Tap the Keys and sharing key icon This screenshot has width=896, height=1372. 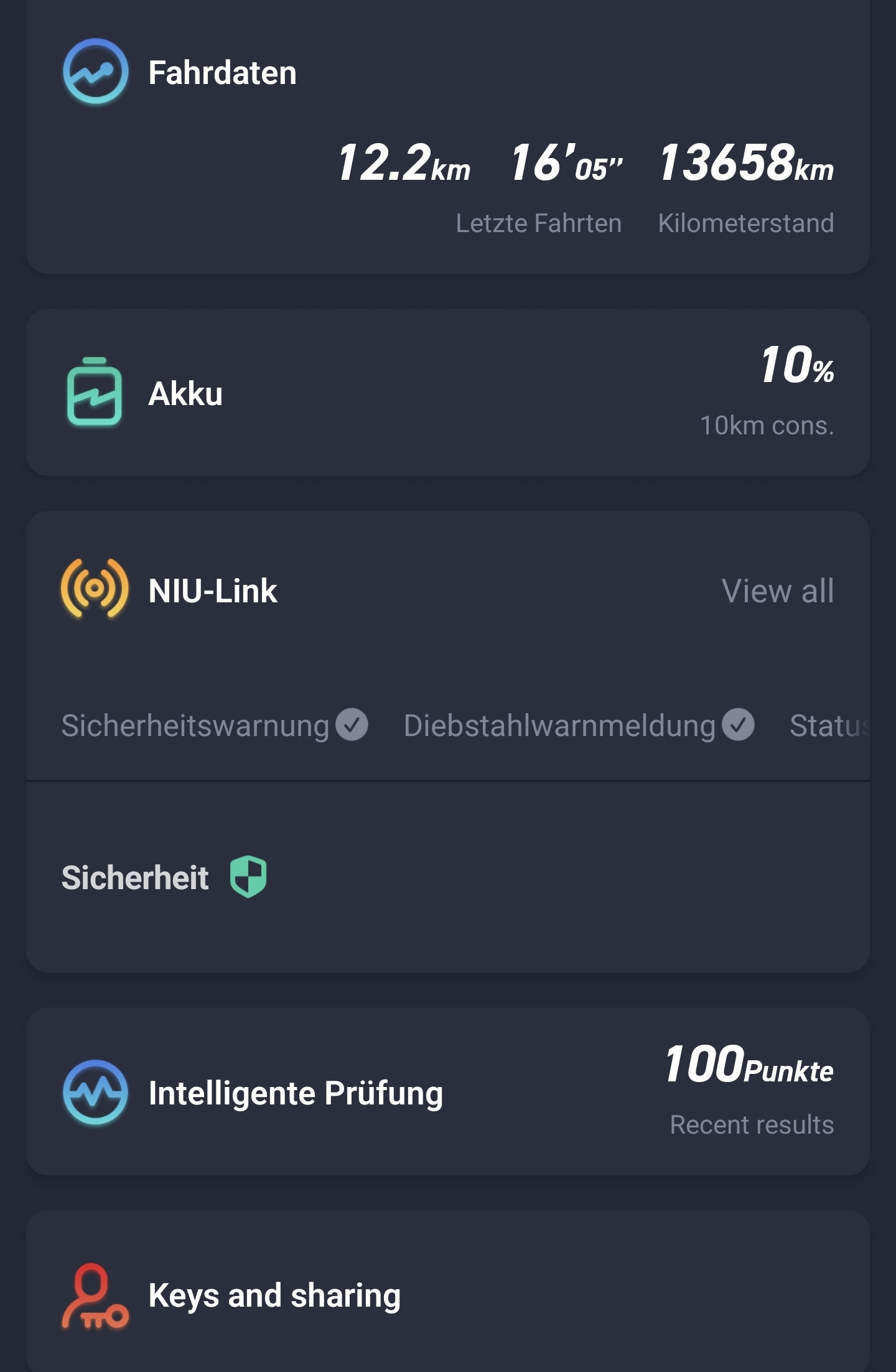95,1296
